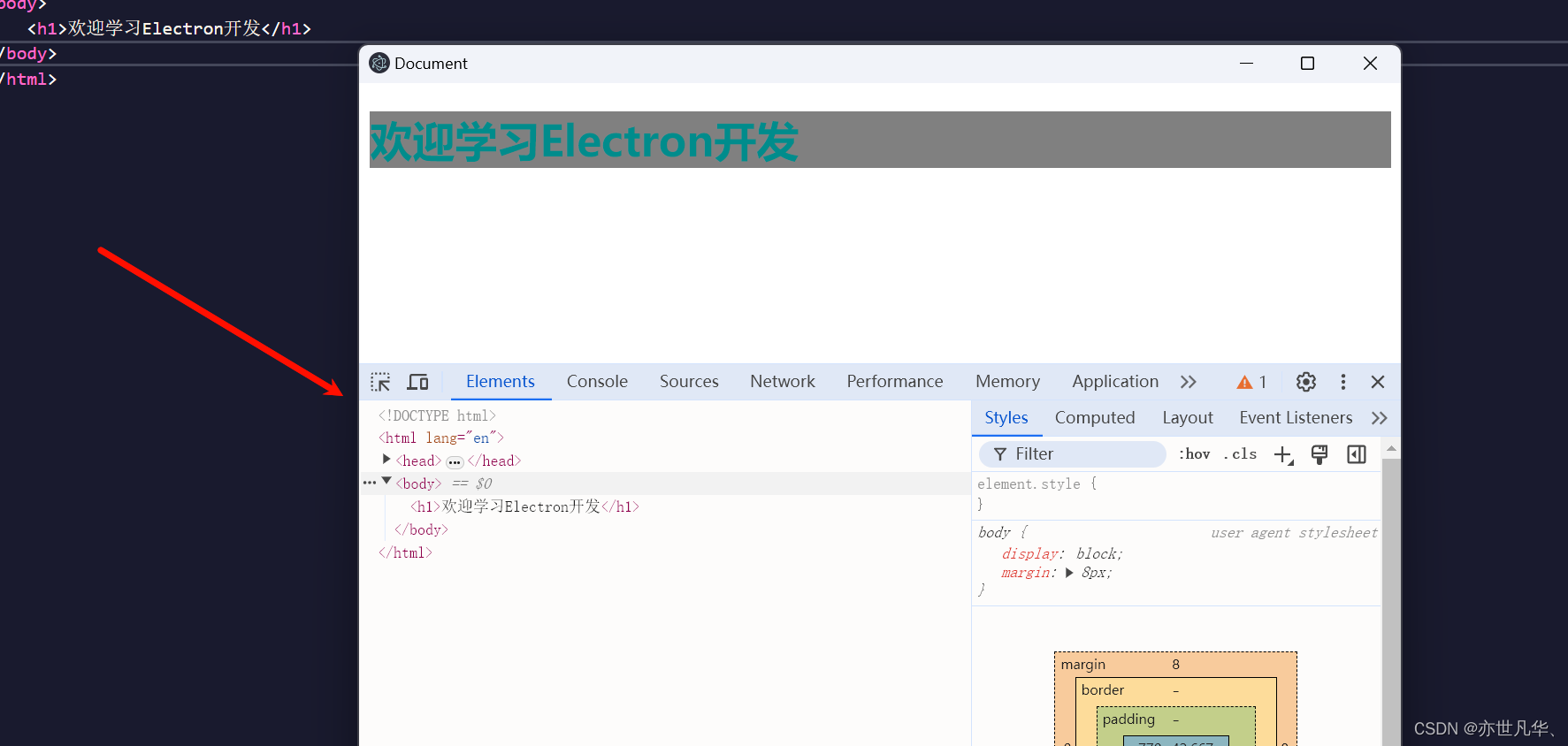Screen dimensions: 1568x746
Task: Expand the head node triangle
Action: [386, 460]
